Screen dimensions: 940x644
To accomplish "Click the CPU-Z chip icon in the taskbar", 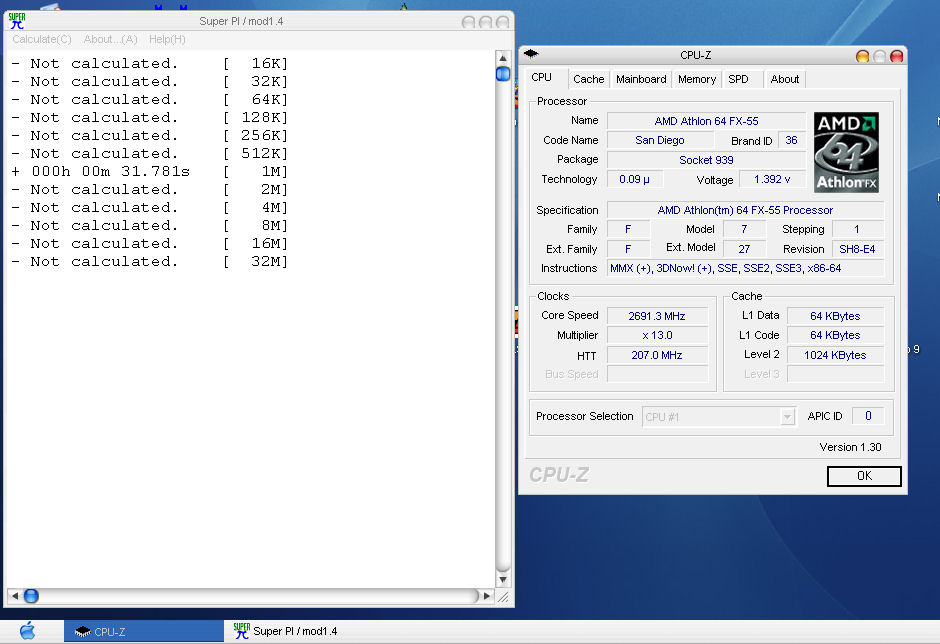I will click(x=83, y=631).
